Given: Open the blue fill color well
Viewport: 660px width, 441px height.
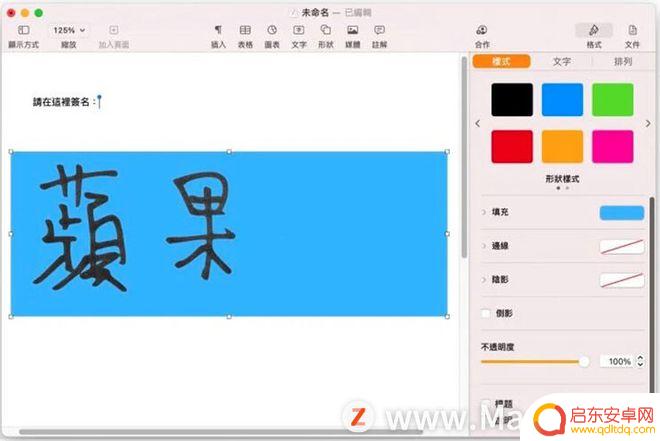Looking at the screenshot, I should (x=622, y=213).
